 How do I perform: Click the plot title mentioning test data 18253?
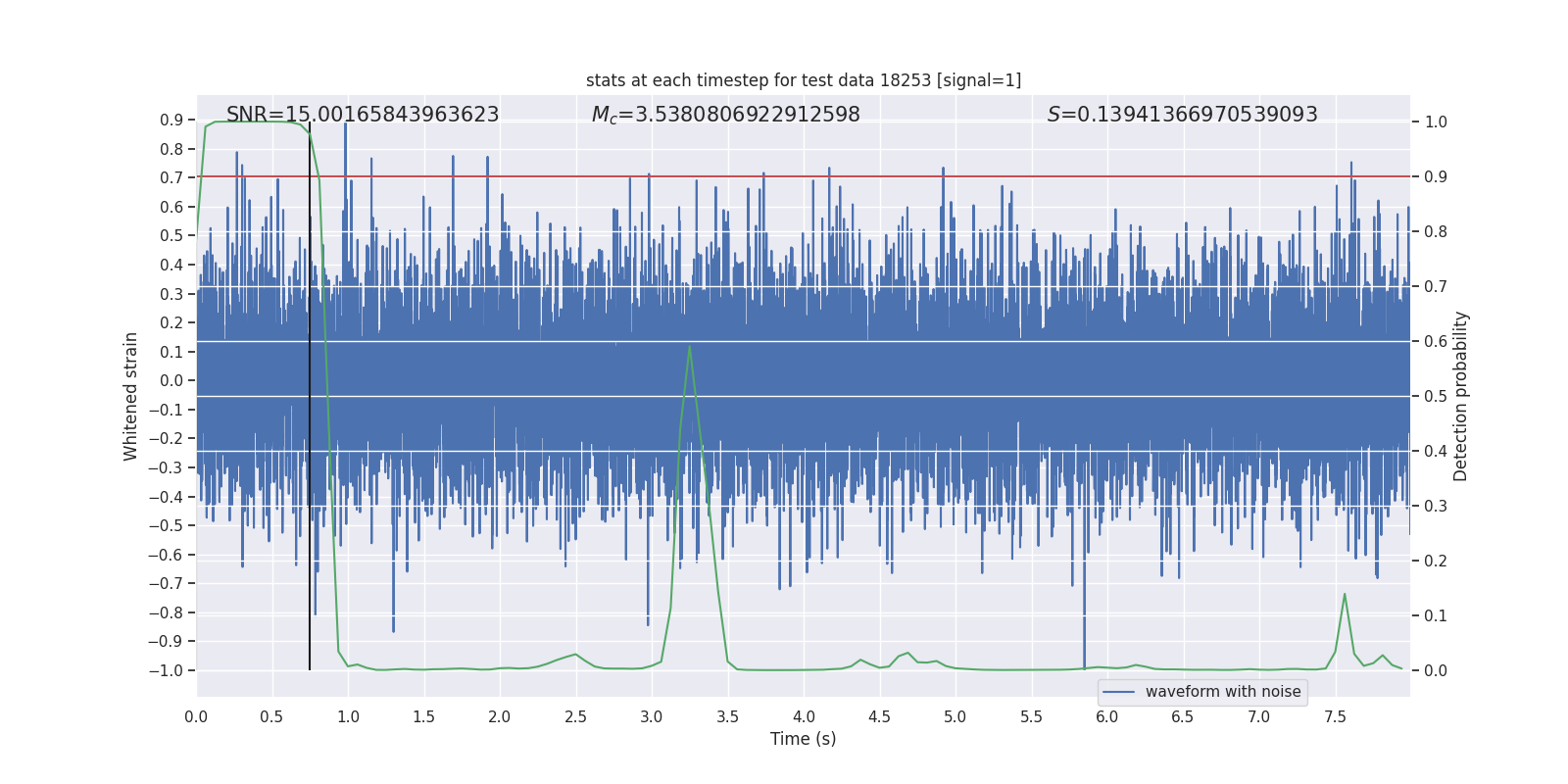[x=804, y=80]
